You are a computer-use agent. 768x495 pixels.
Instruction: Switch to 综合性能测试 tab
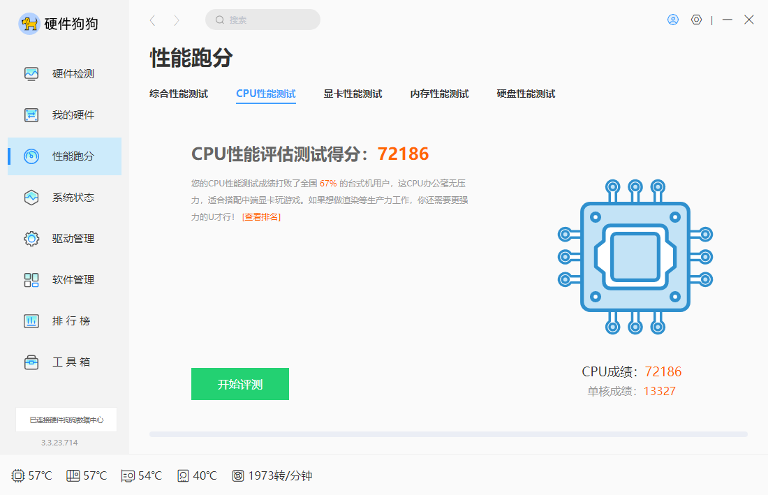[x=179, y=94]
